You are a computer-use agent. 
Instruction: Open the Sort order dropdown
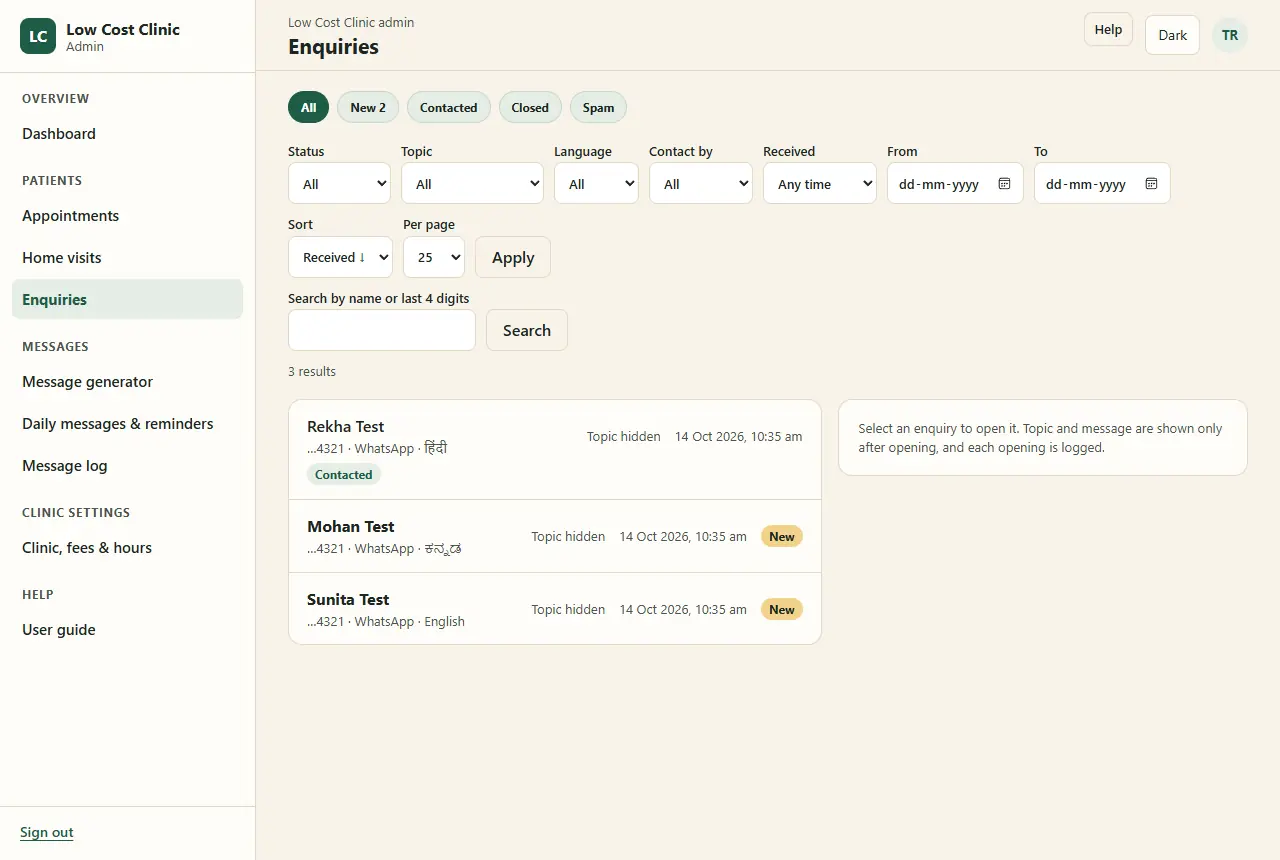pyautogui.click(x=340, y=257)
